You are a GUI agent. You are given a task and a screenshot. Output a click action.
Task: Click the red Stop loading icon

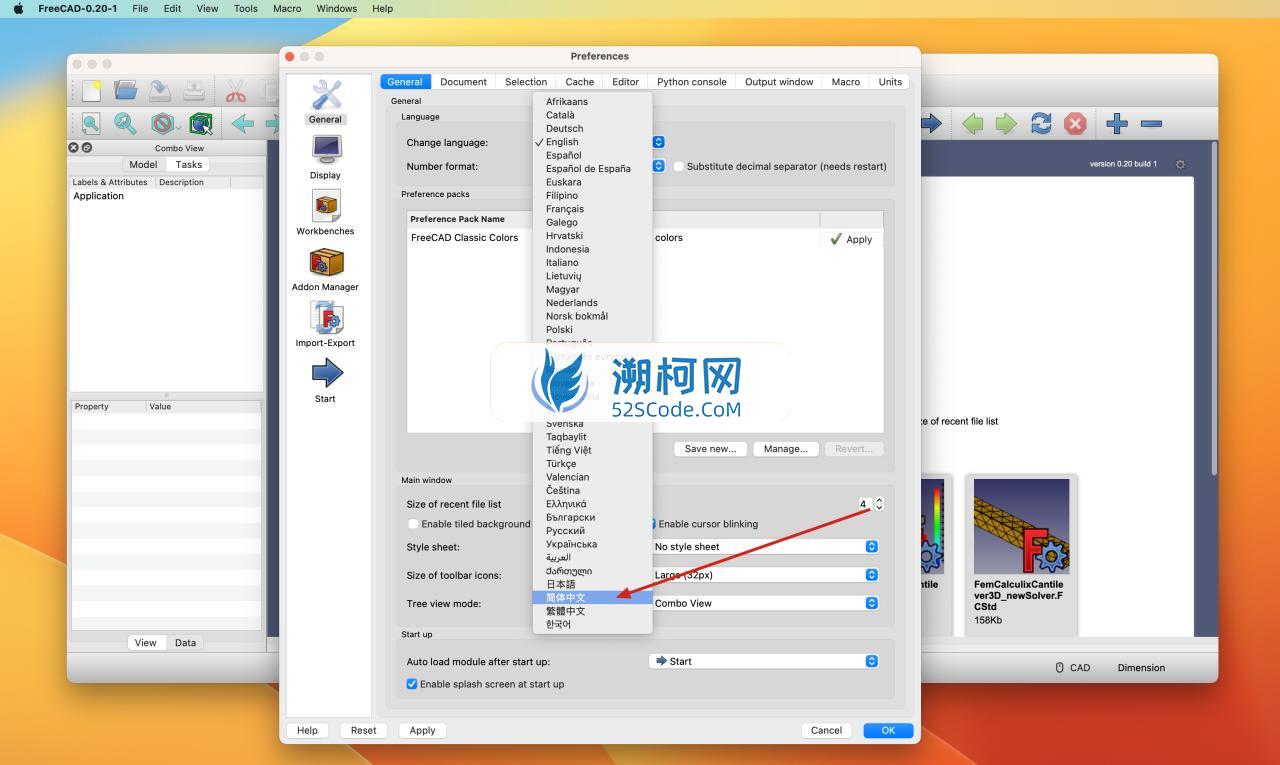click(1075, 124)
